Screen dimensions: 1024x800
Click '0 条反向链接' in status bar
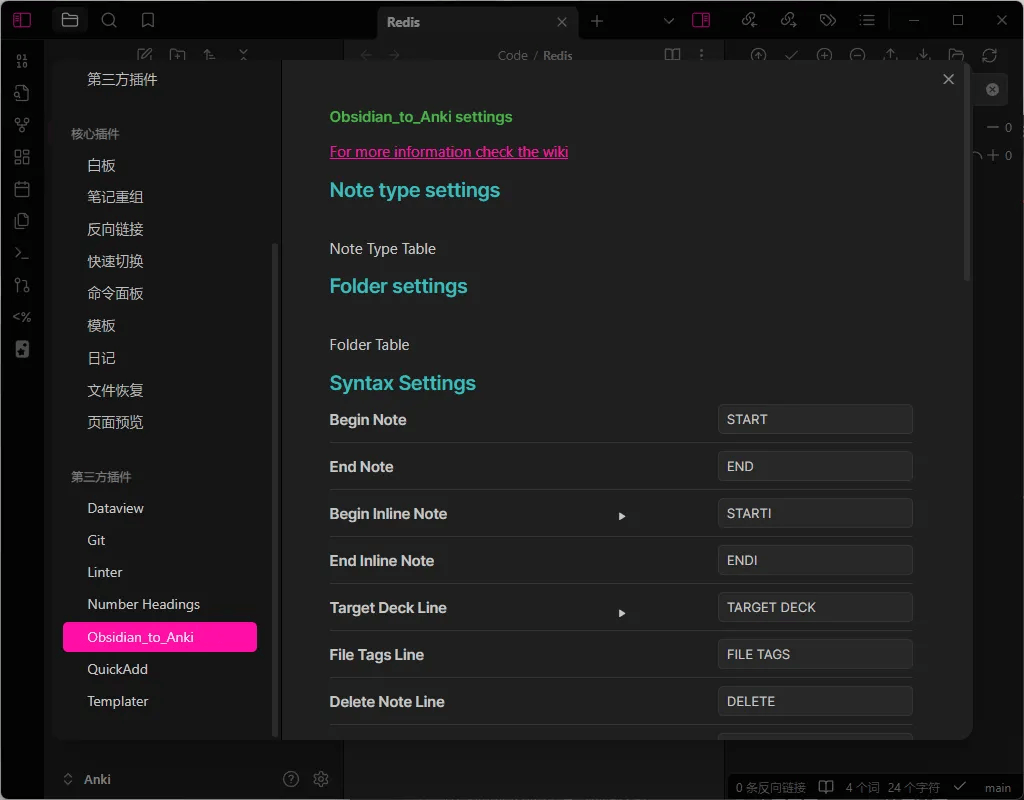(x=771, y=788)
